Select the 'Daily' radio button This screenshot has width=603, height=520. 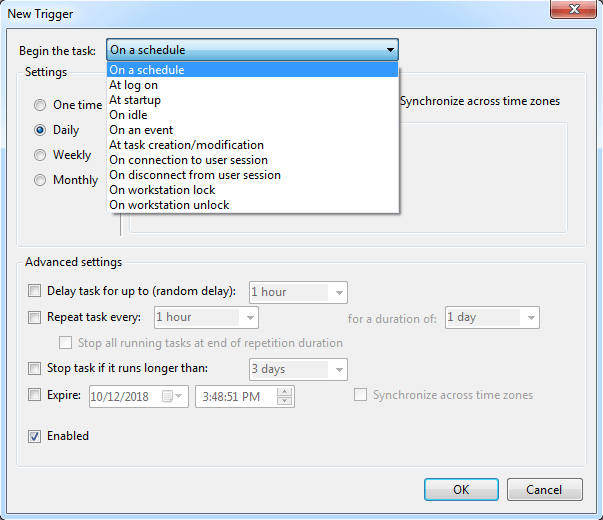click(40, 130)
